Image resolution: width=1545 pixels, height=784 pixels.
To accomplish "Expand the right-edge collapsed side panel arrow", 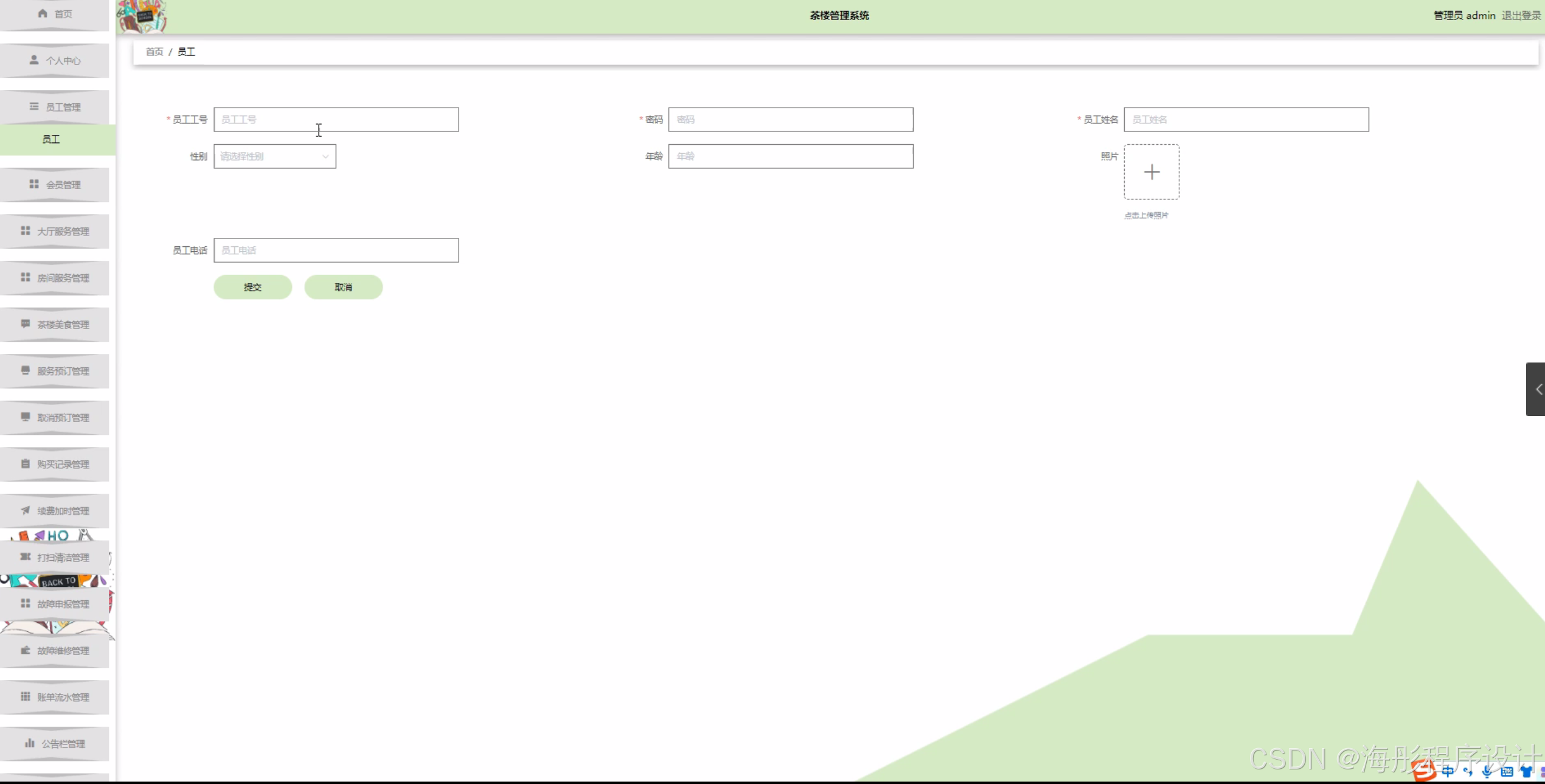I will pos(1537,389).
